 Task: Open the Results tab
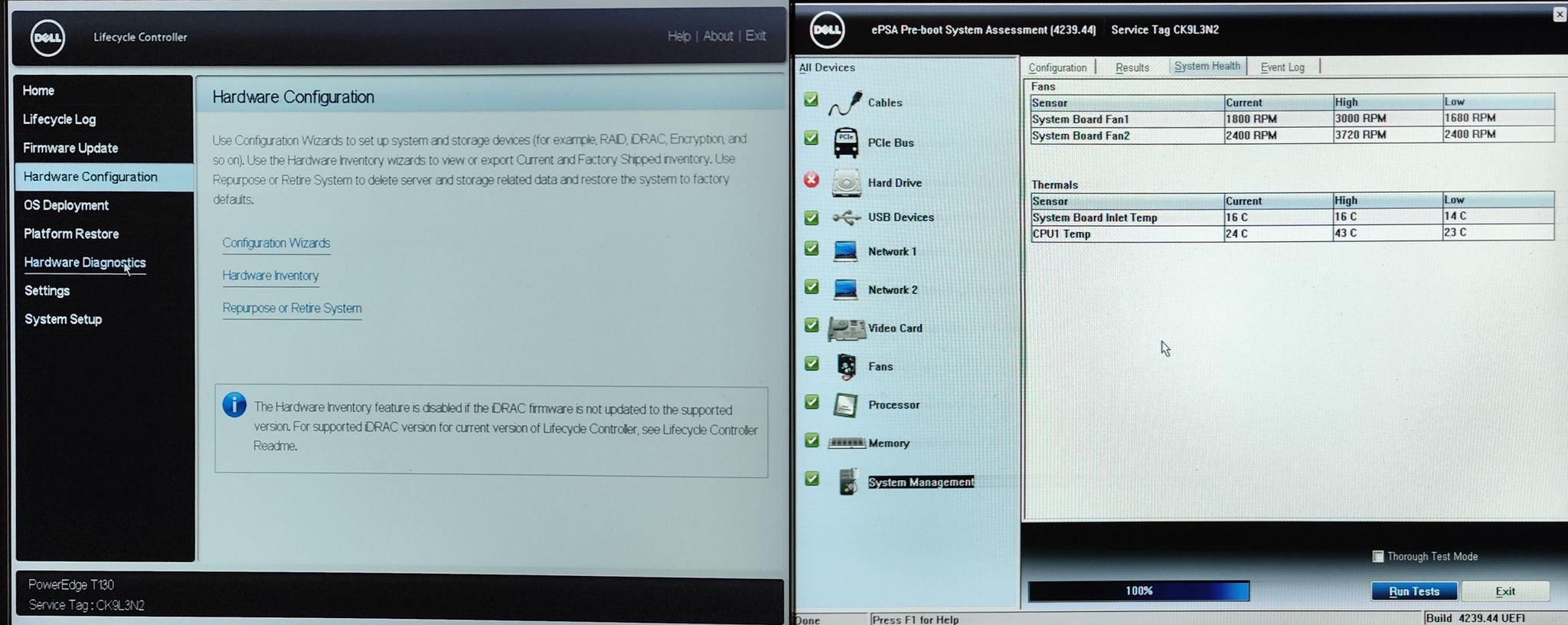[x=1132, y=67]
